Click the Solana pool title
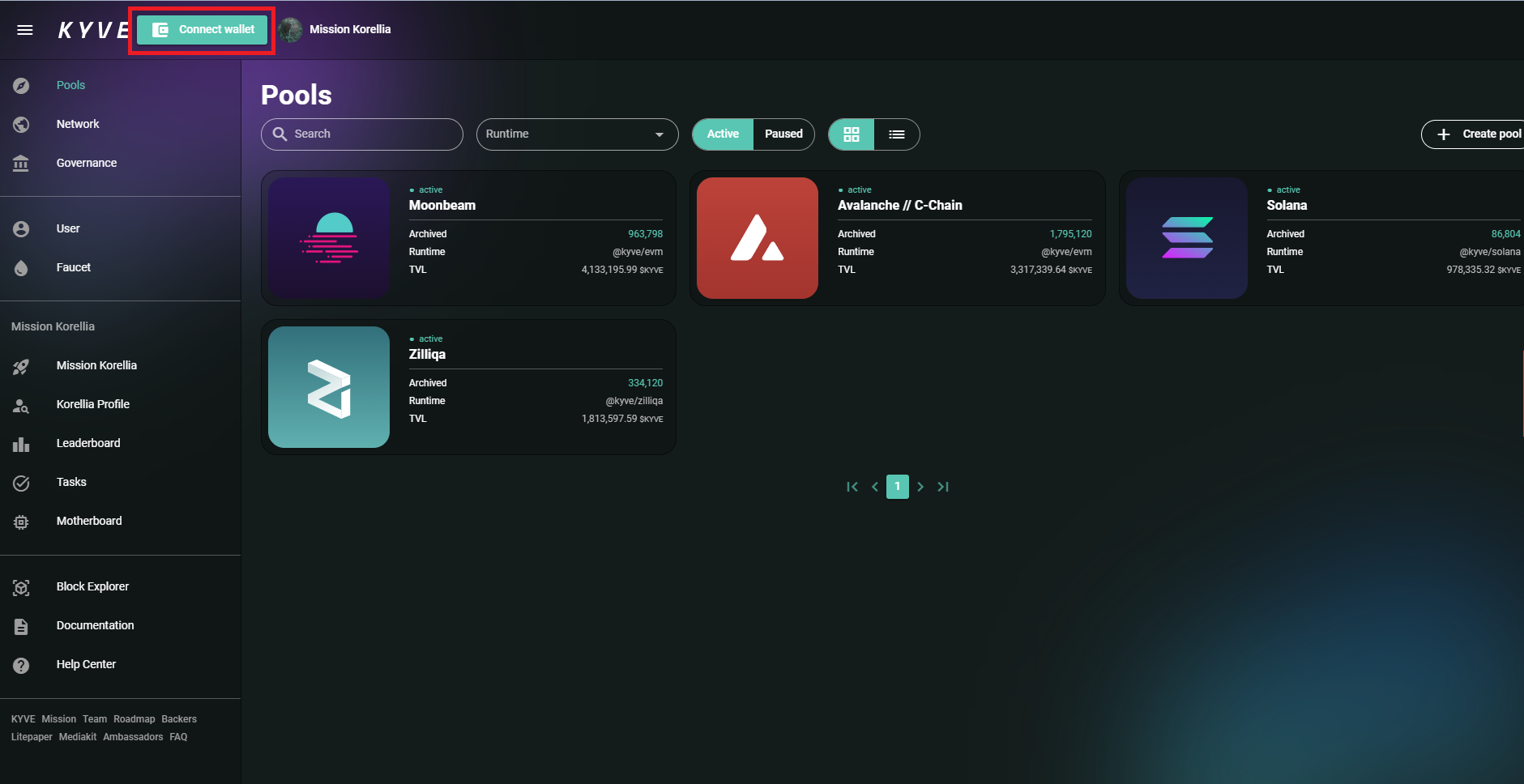This screenshot has height=784, width=1524. point(1287,205)
